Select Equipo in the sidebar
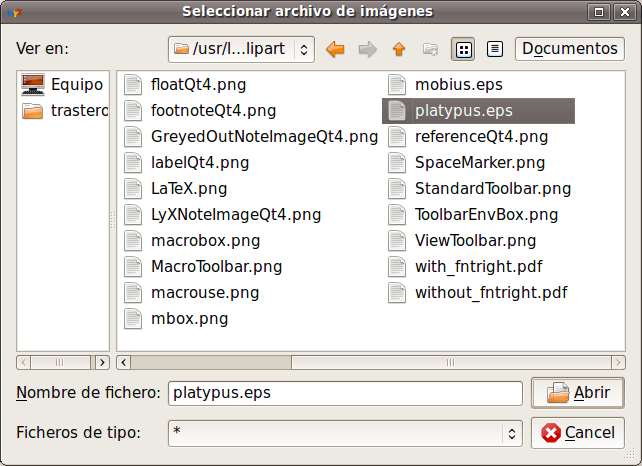 pyautogui.click(x=63, y=84)
